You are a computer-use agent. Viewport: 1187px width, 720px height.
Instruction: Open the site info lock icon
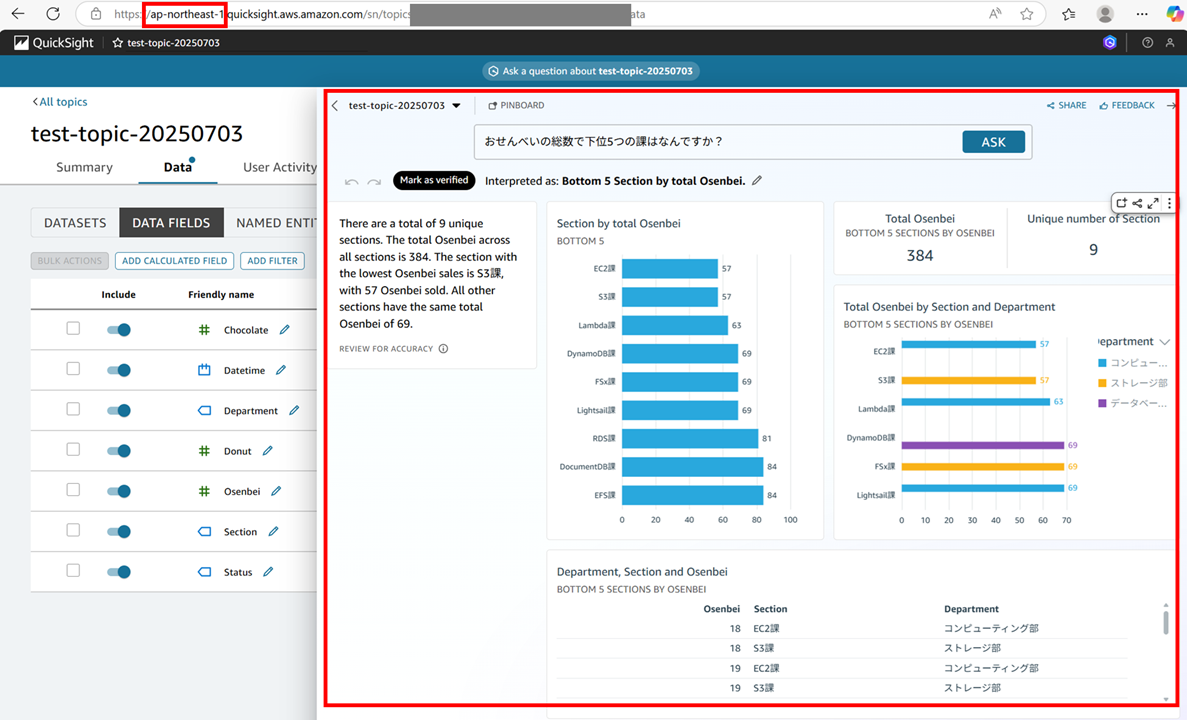[x=95, y=14]
